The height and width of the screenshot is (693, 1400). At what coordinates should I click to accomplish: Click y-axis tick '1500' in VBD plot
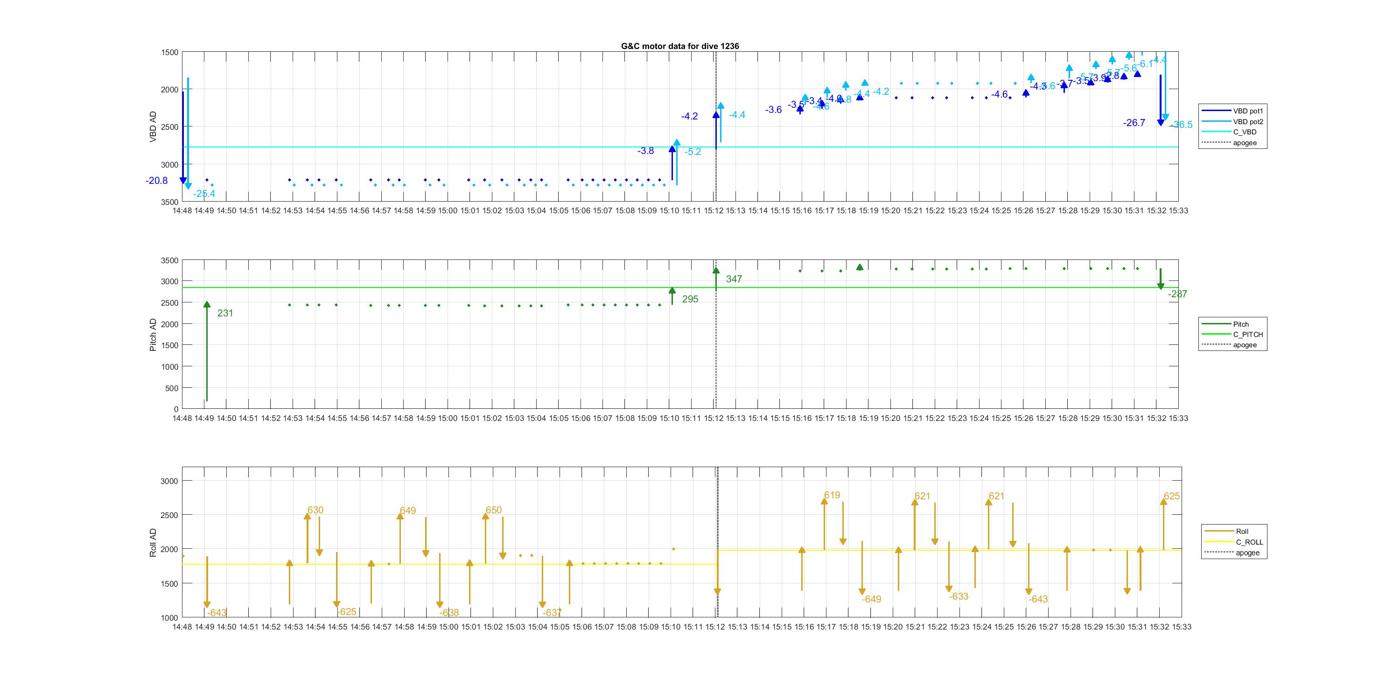(169, 52)
